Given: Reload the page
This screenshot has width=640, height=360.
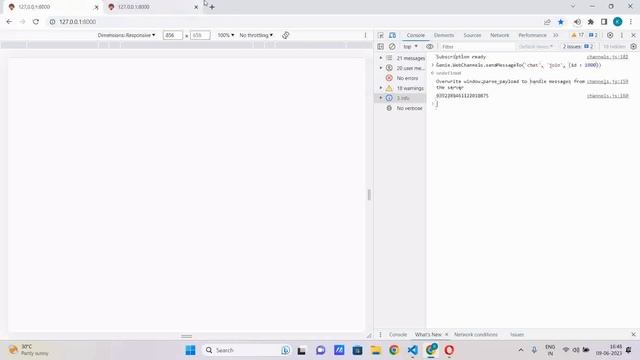Looking at the screenshot, I should point(36,22).
